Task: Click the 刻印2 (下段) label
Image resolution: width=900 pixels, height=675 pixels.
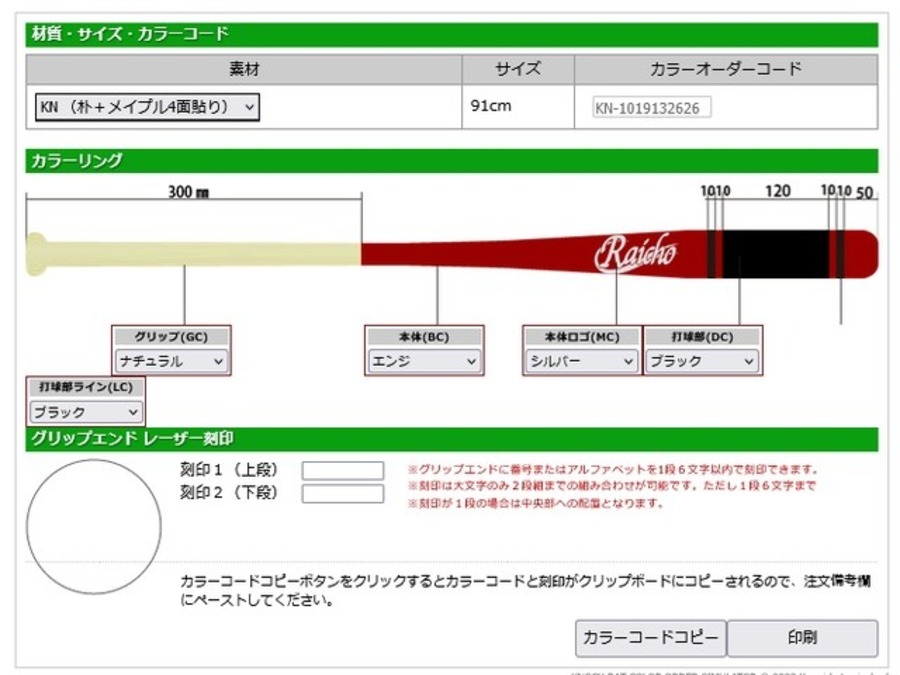Action: (x=228, y=492)
